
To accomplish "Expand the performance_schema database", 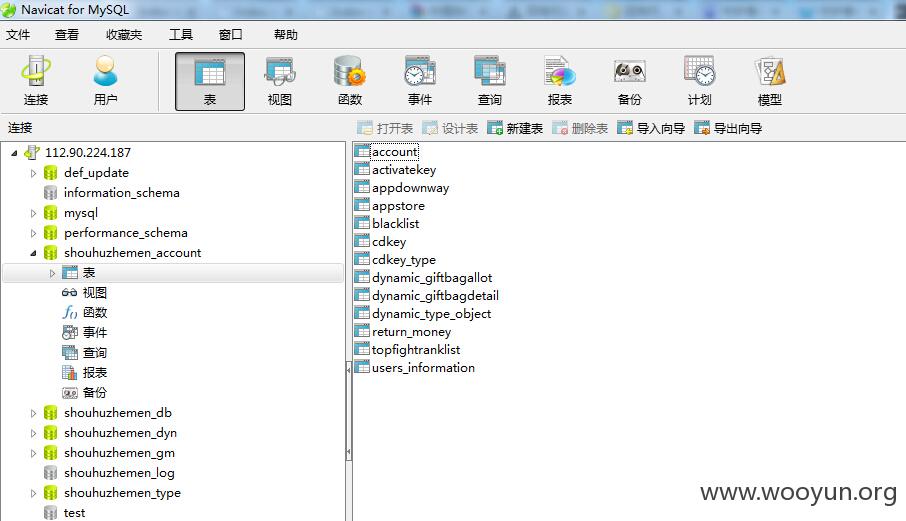I will click(33, 233).
